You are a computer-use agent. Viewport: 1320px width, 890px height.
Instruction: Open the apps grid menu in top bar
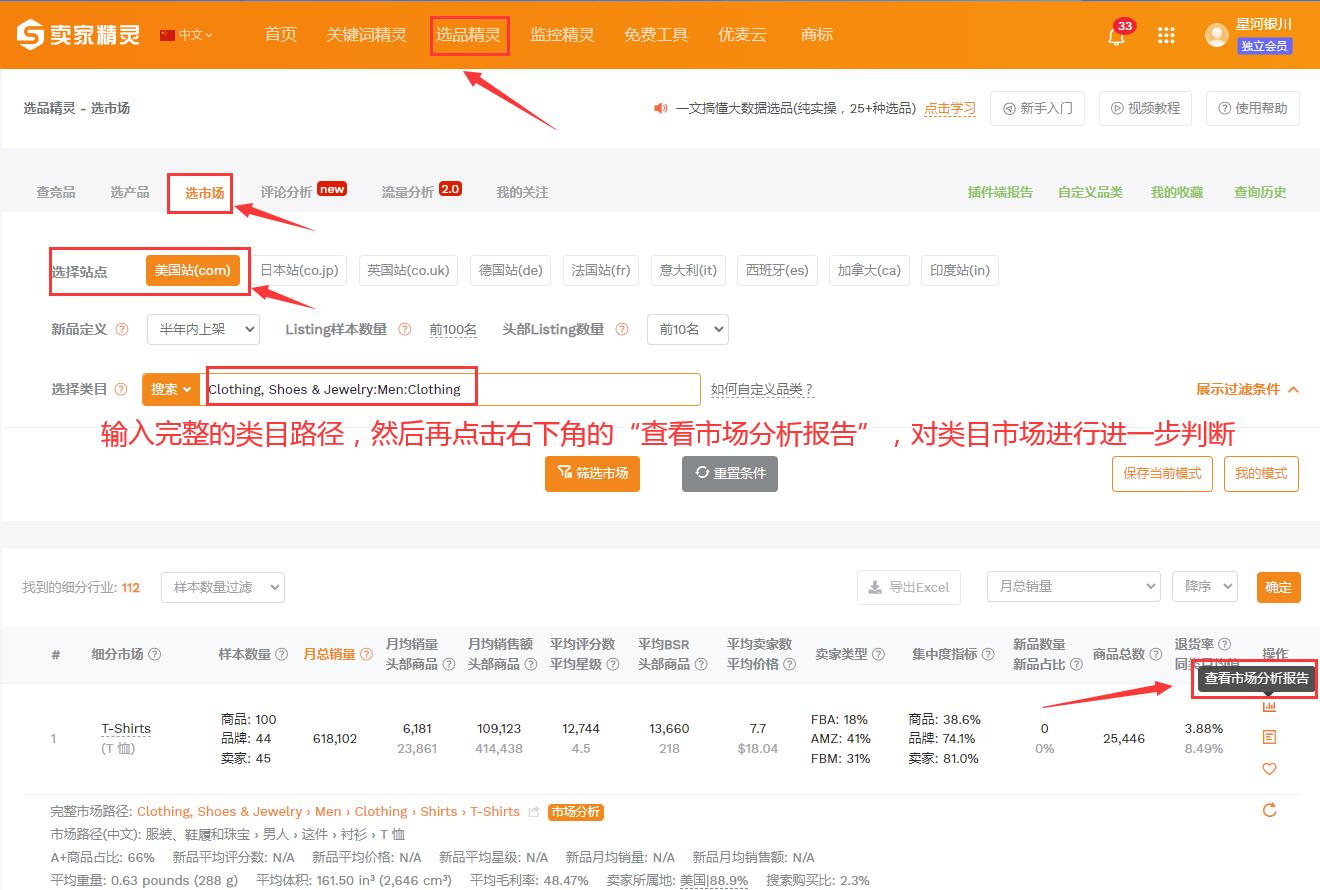(1166, 34)
